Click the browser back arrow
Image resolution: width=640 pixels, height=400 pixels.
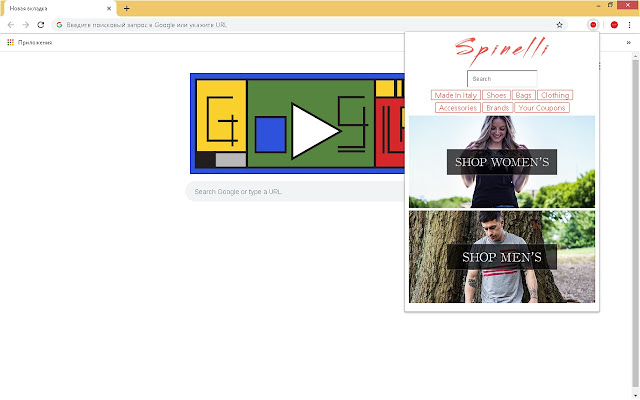[11, 25]
